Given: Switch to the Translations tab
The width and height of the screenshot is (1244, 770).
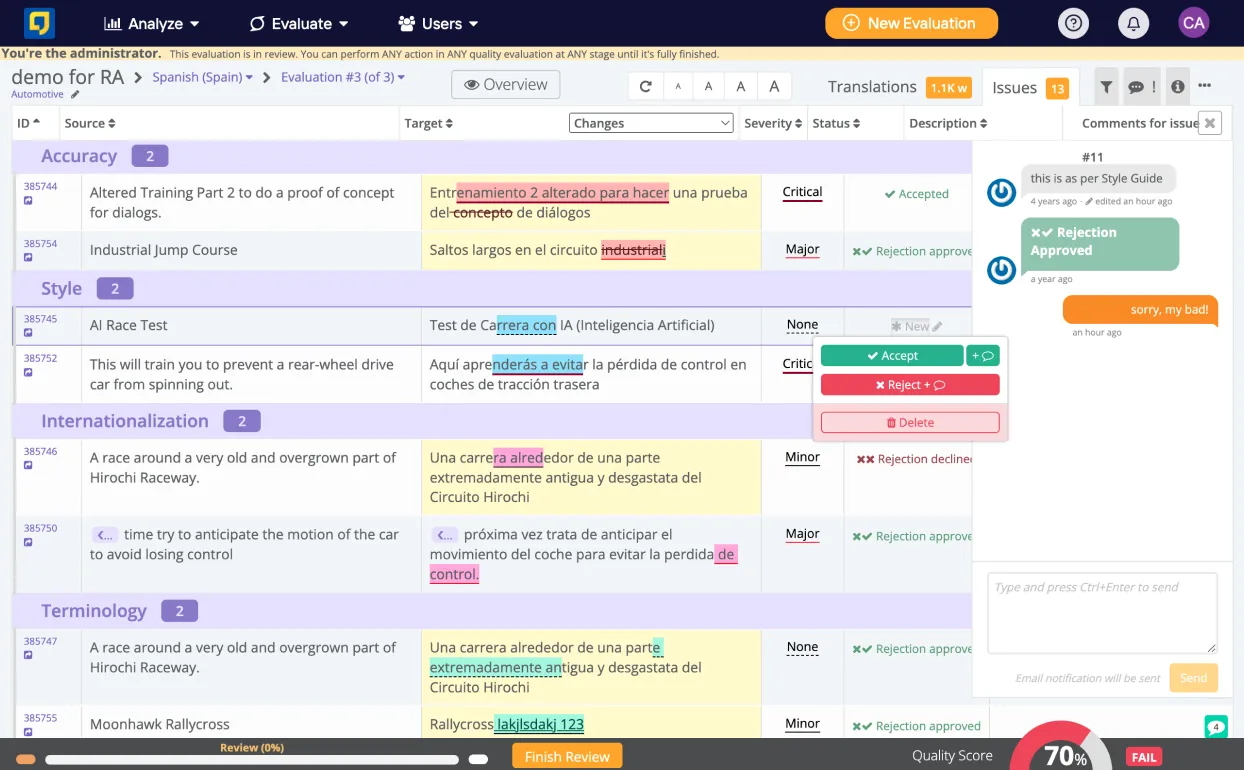Looking at the screenshot, I should (898, 87).
